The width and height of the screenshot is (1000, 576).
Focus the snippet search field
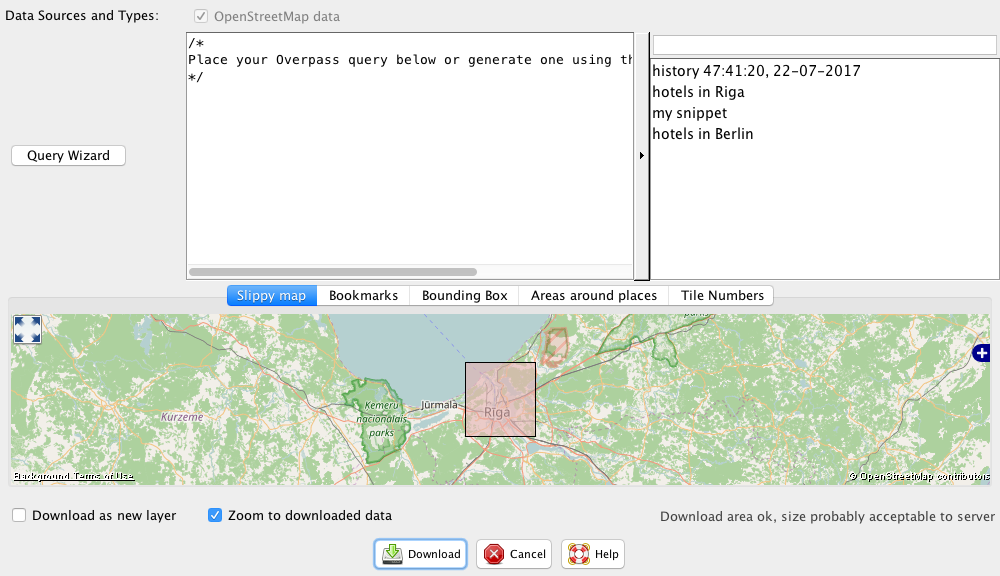click(824, 45)
